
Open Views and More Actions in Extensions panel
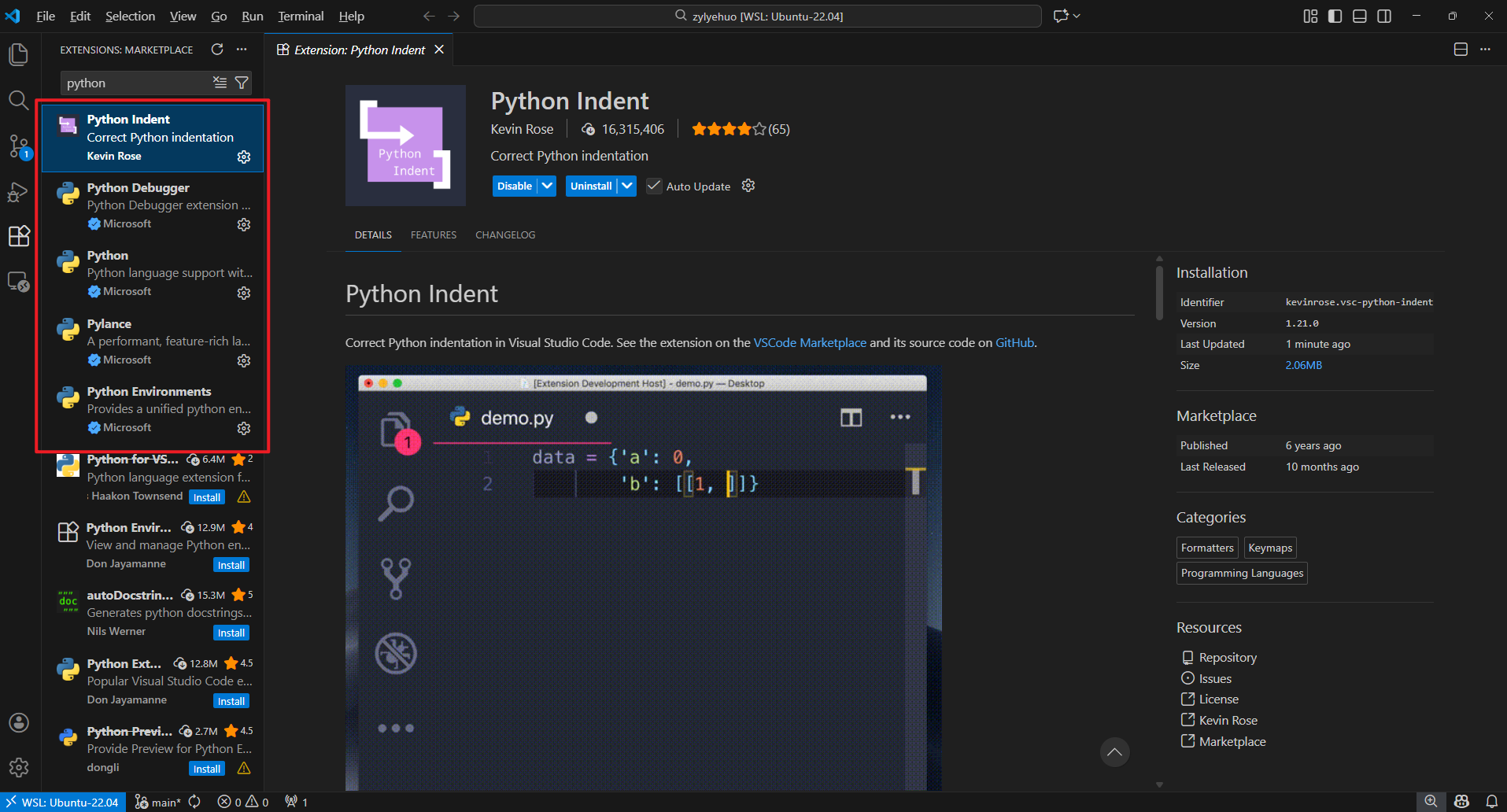coord(242,50)
